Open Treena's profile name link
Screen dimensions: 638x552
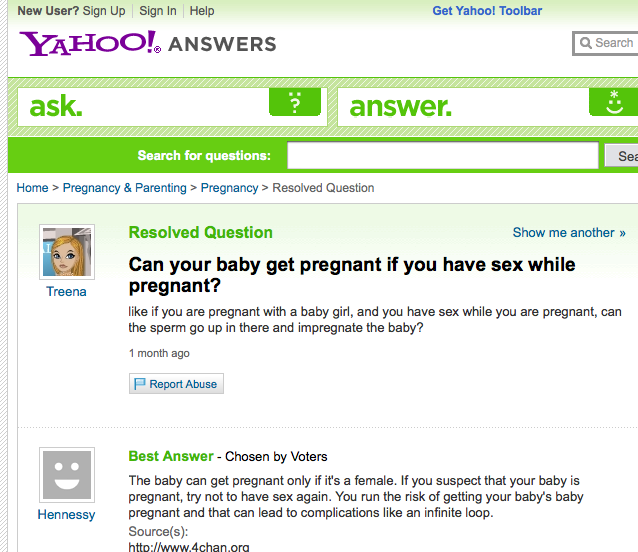pyautogui.click(x=67, y=292)
